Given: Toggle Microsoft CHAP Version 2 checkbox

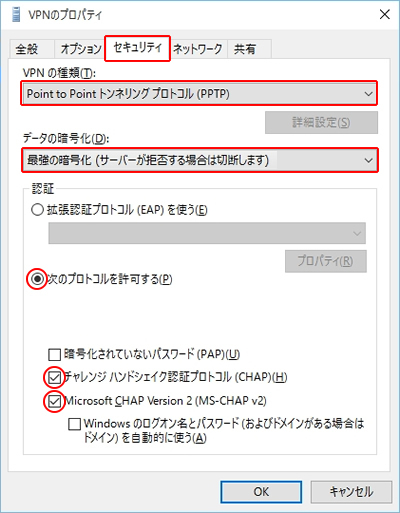Looking at the screenshot, I should point(54,401).
